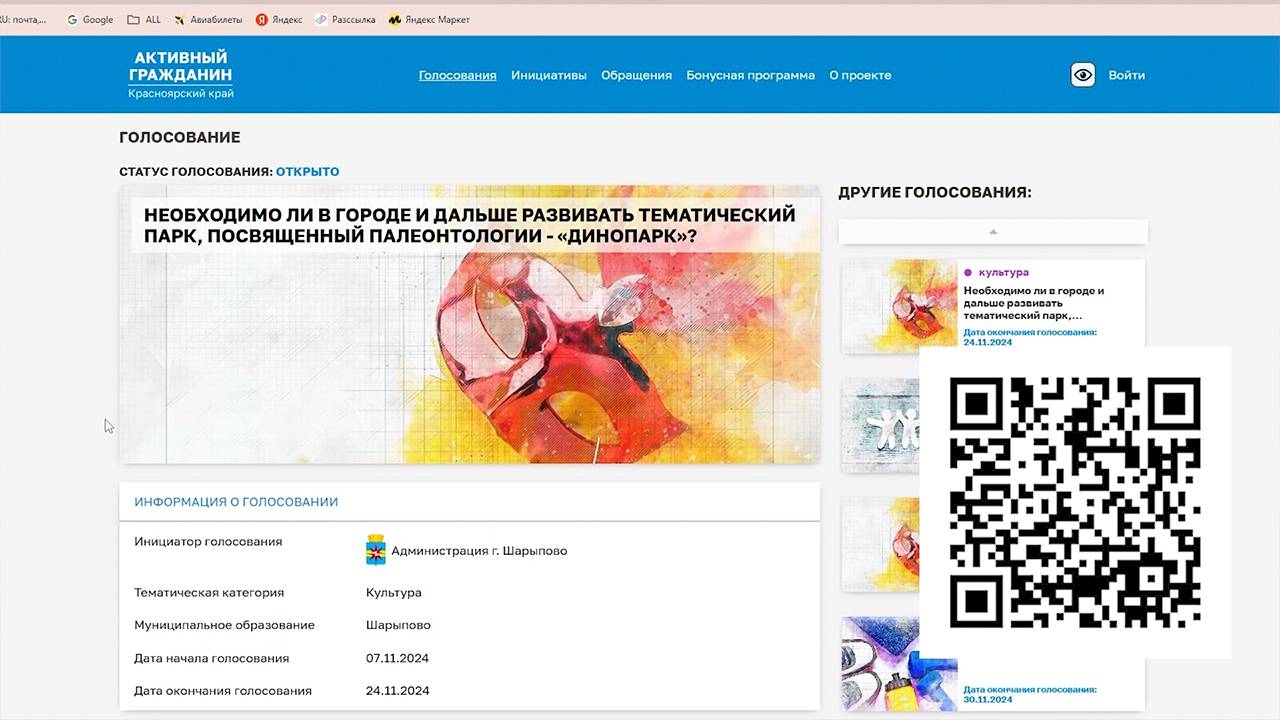Click the 30.11.2024 end date on last card
The width and height of the screenshot is (1280, 720).
click(x=988, y=700)
